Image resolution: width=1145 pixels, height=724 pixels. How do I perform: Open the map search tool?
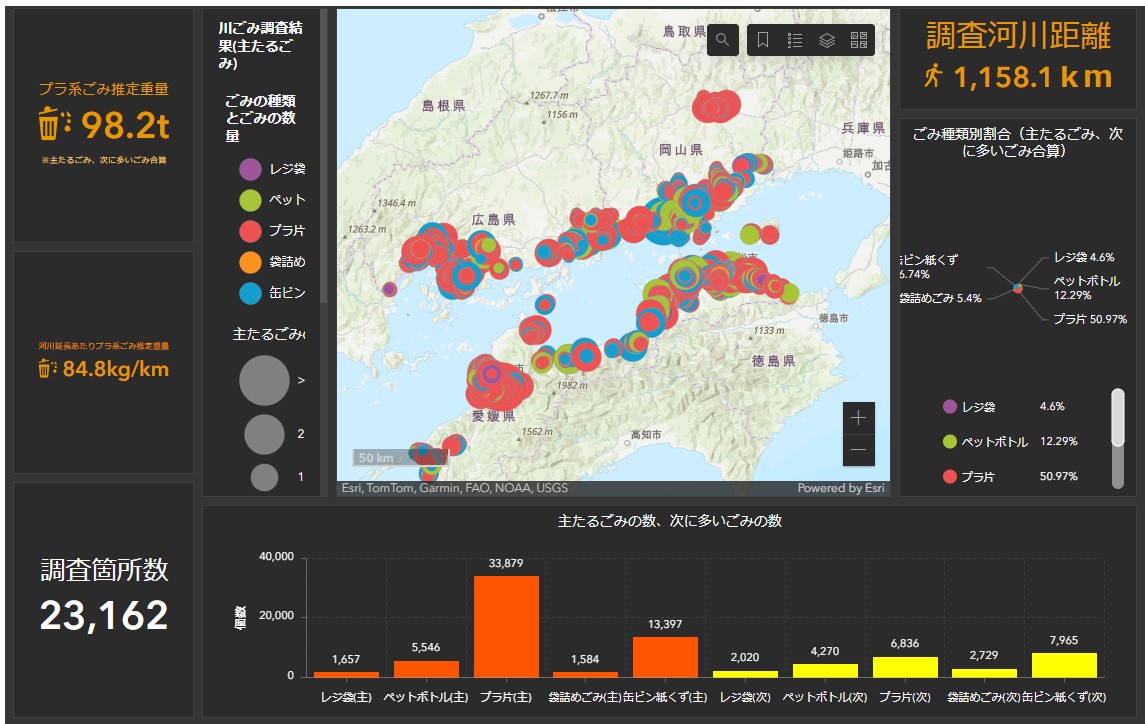coord(723,40)
